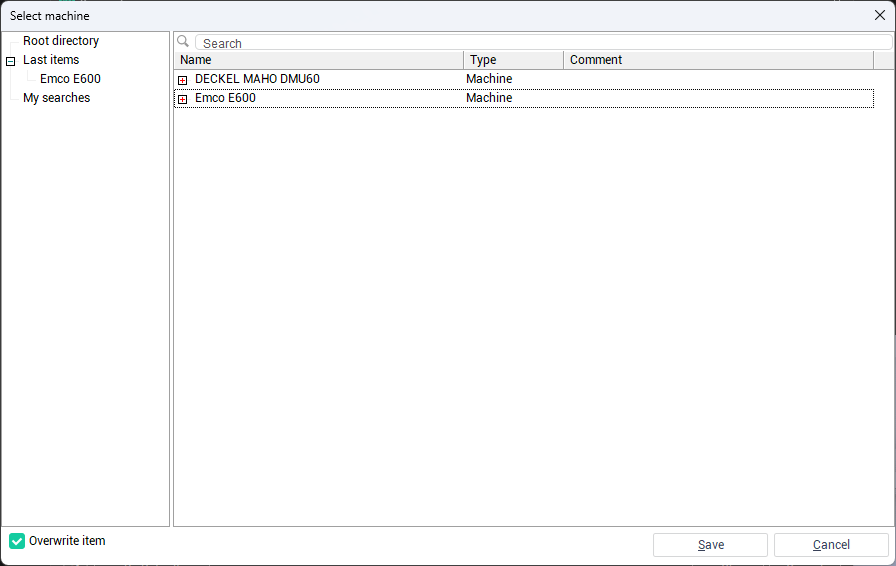Click the Comment column header
Image resolution: width=896 pixels, height=566 pixels.
pos(717,60)
